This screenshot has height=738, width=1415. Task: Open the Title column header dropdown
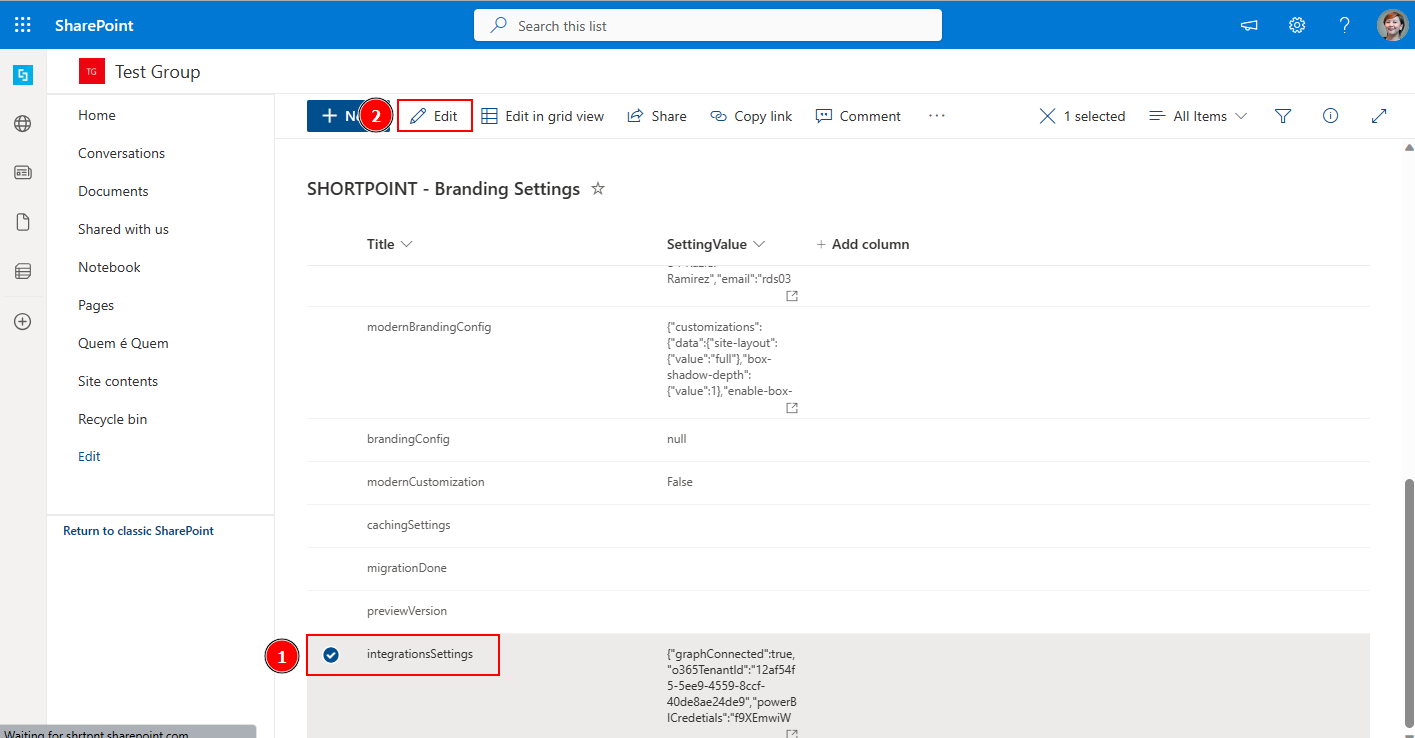pos(389,244)
